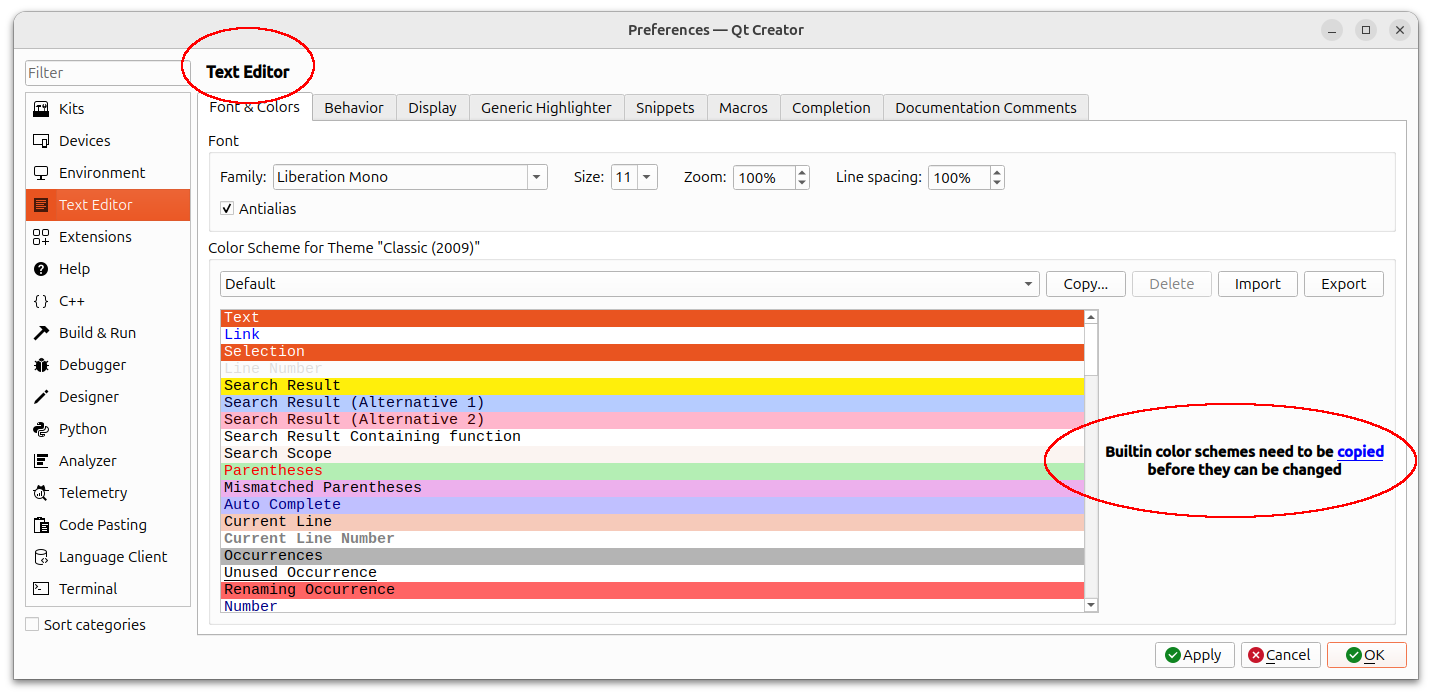
Task: Click the Python logo icon
Action: pos(41,429)
